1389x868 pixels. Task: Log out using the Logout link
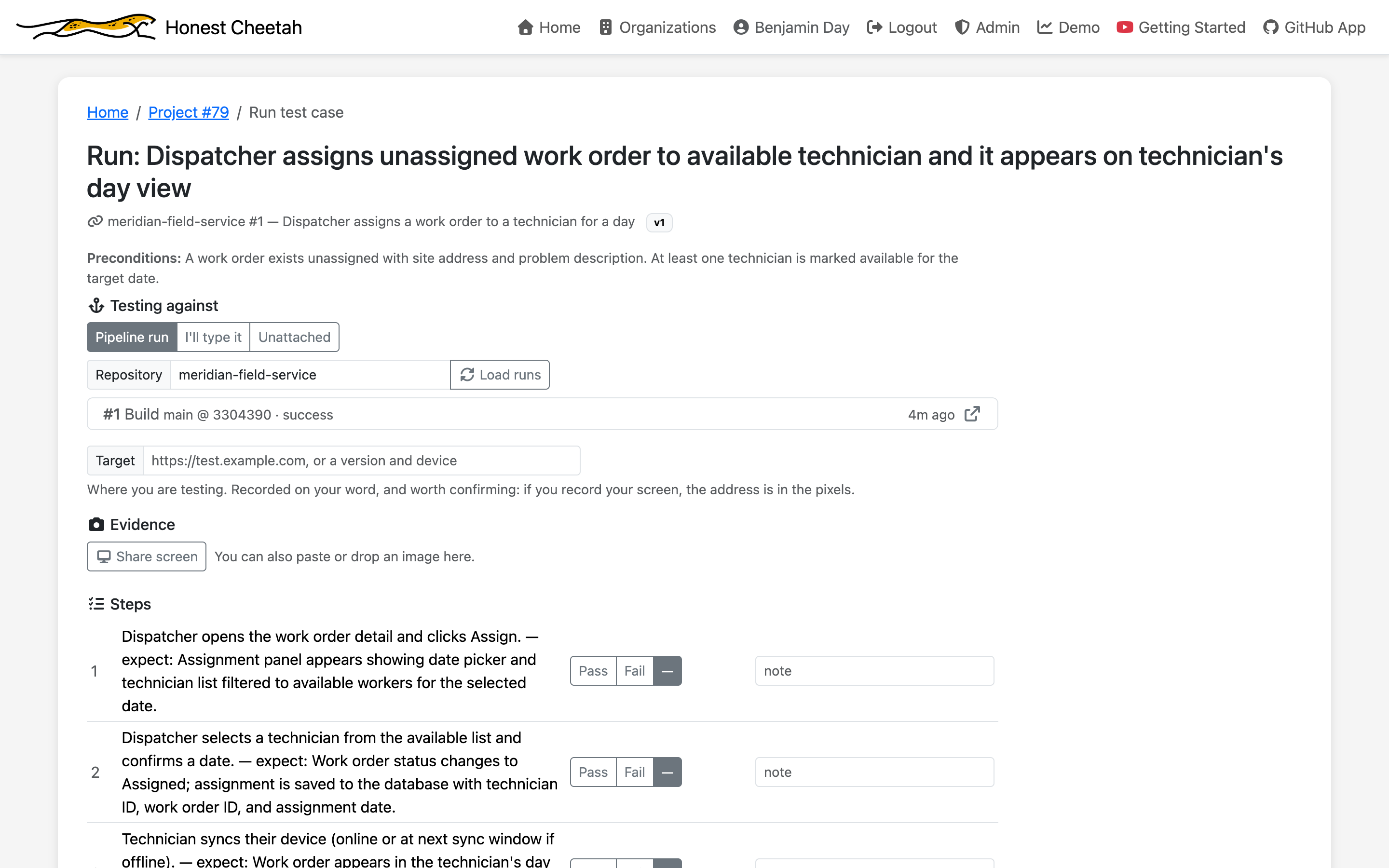coord(902,27)
